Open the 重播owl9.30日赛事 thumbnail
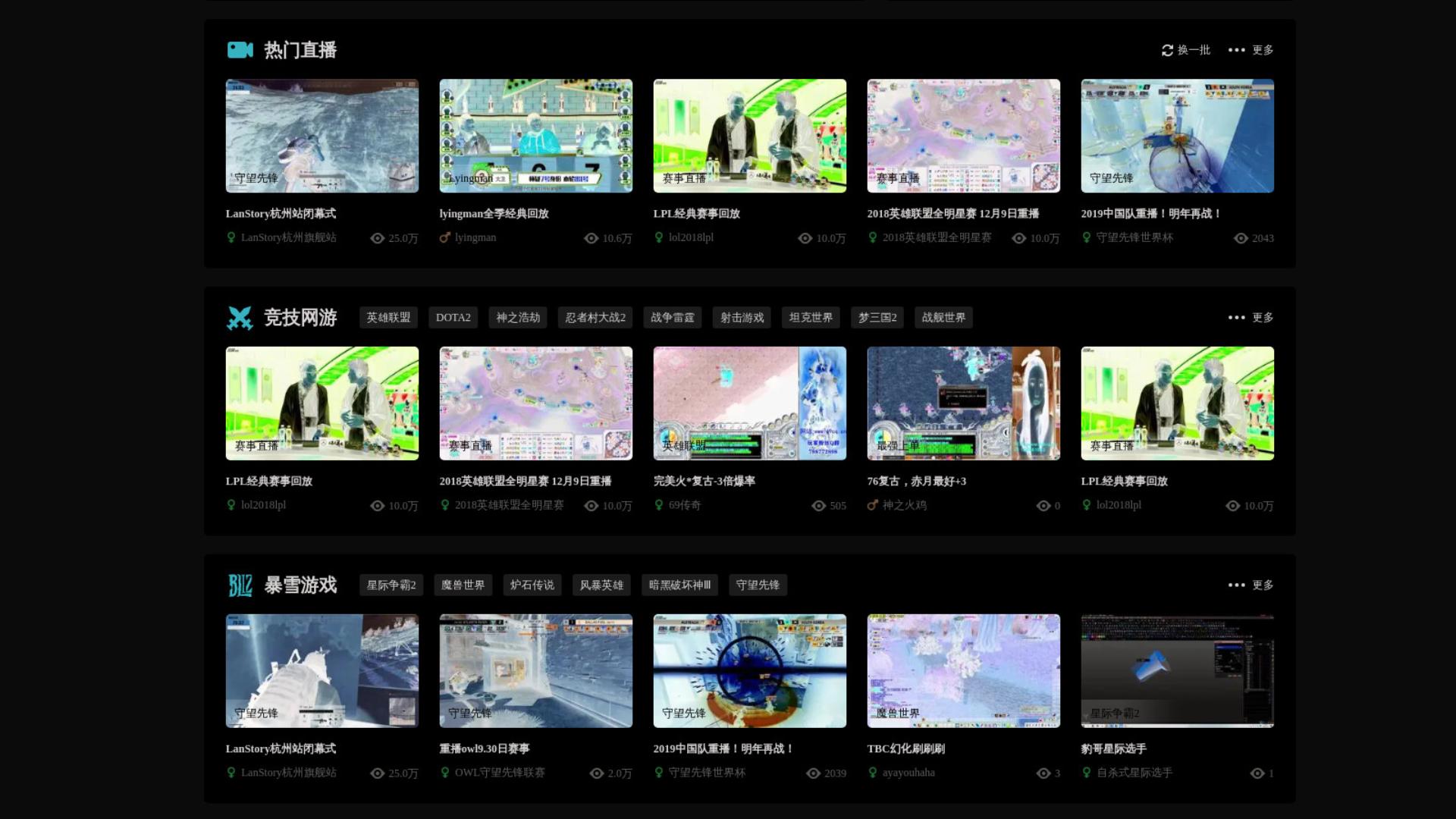The width and height of the screenshot is (1456, 819). [536, 671]
